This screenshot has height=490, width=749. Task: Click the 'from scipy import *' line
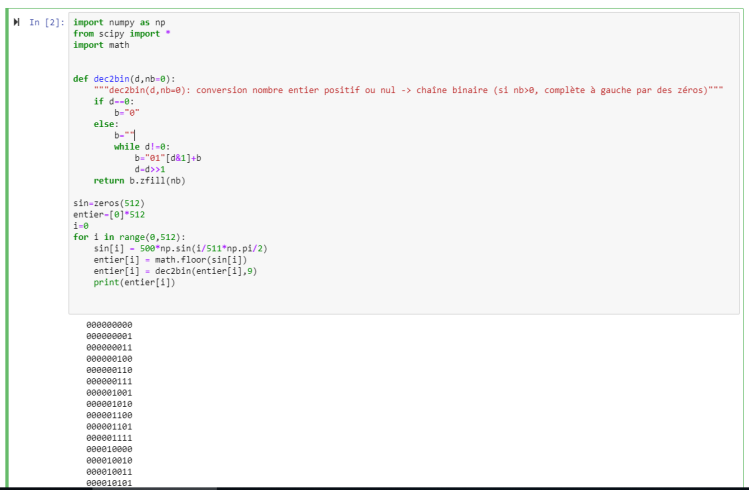[x=122, y=33]
